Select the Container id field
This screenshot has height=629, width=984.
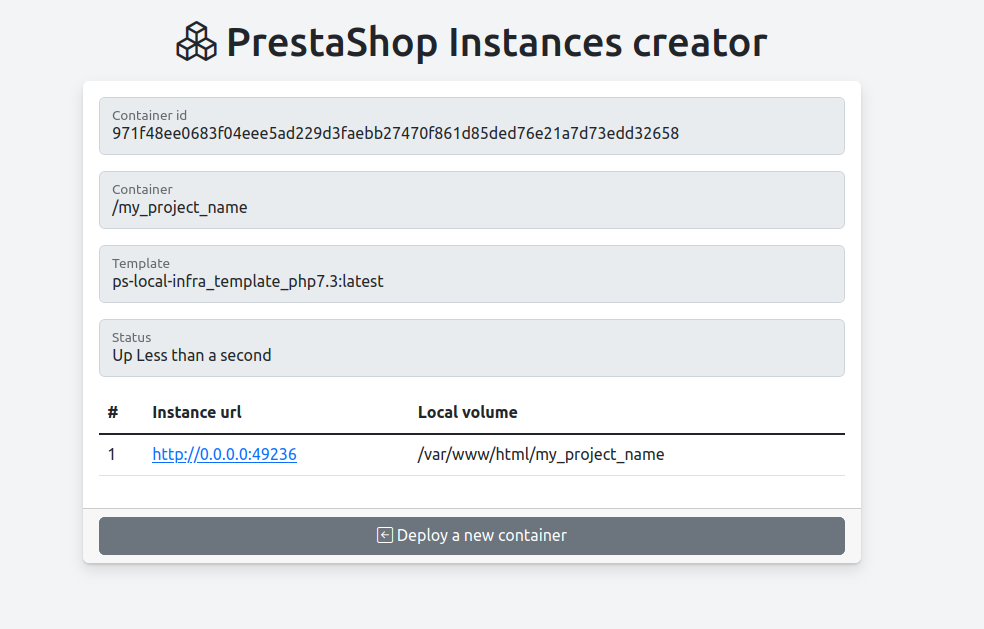[470, 126]
